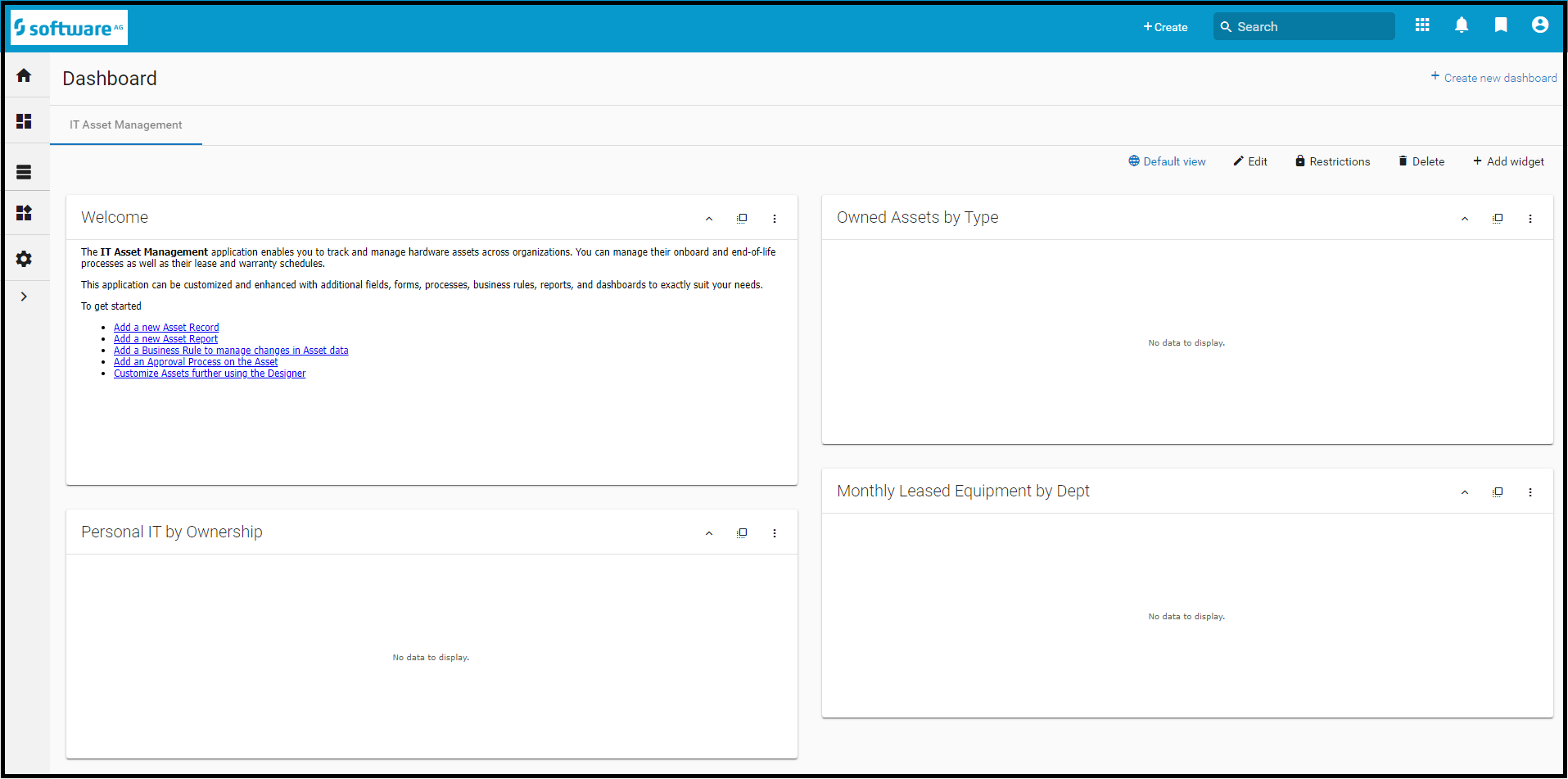1568x779 pixels.
Task: Maximize the Owned Assets by Type widget
Action: (x=1498, y=219)
